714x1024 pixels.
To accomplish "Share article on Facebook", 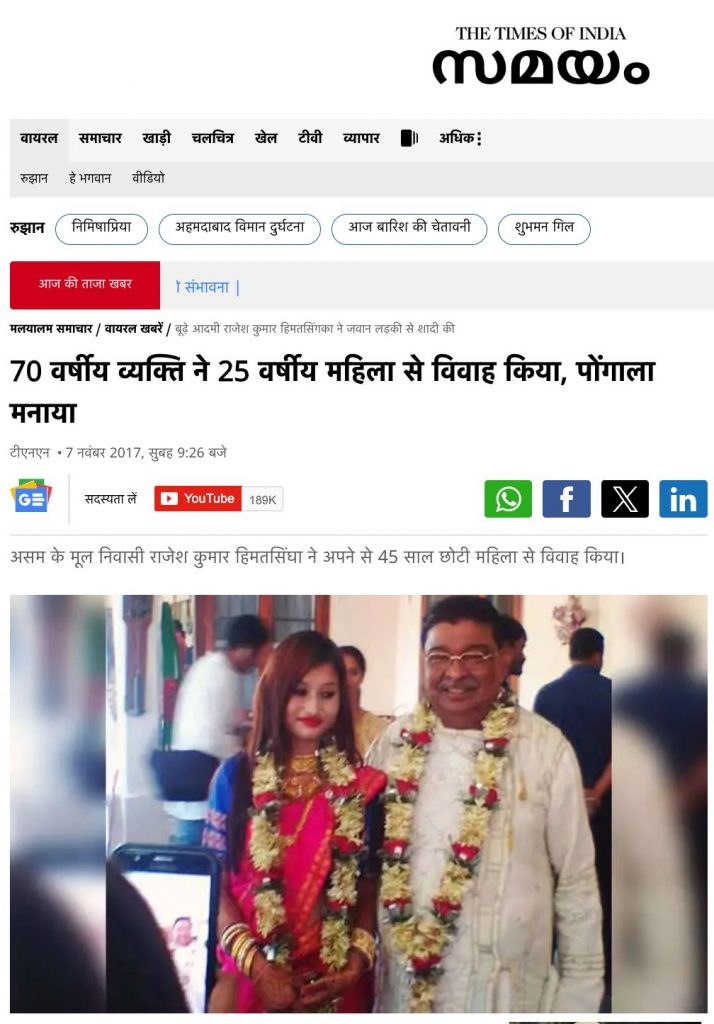I will (566, 499).
